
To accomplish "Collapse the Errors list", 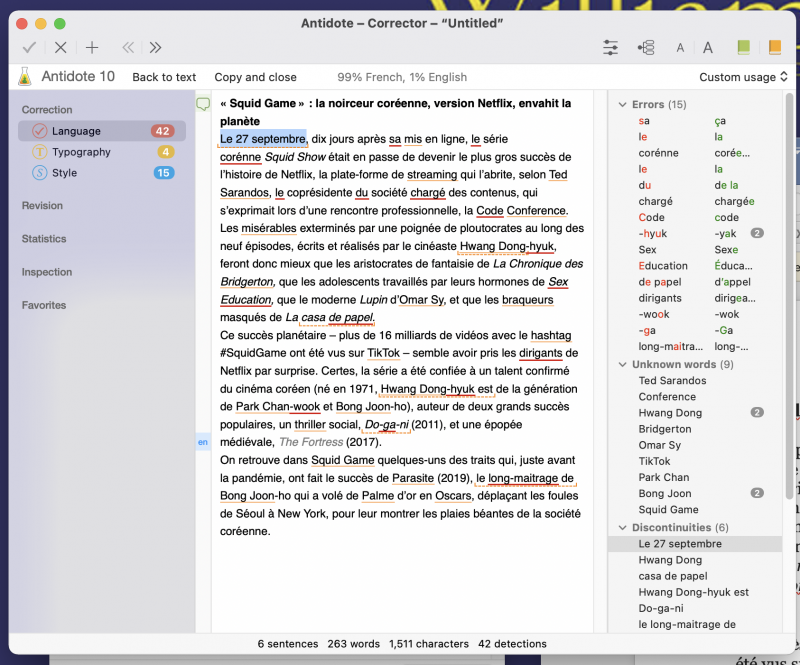I will click(x=622, y=105).
